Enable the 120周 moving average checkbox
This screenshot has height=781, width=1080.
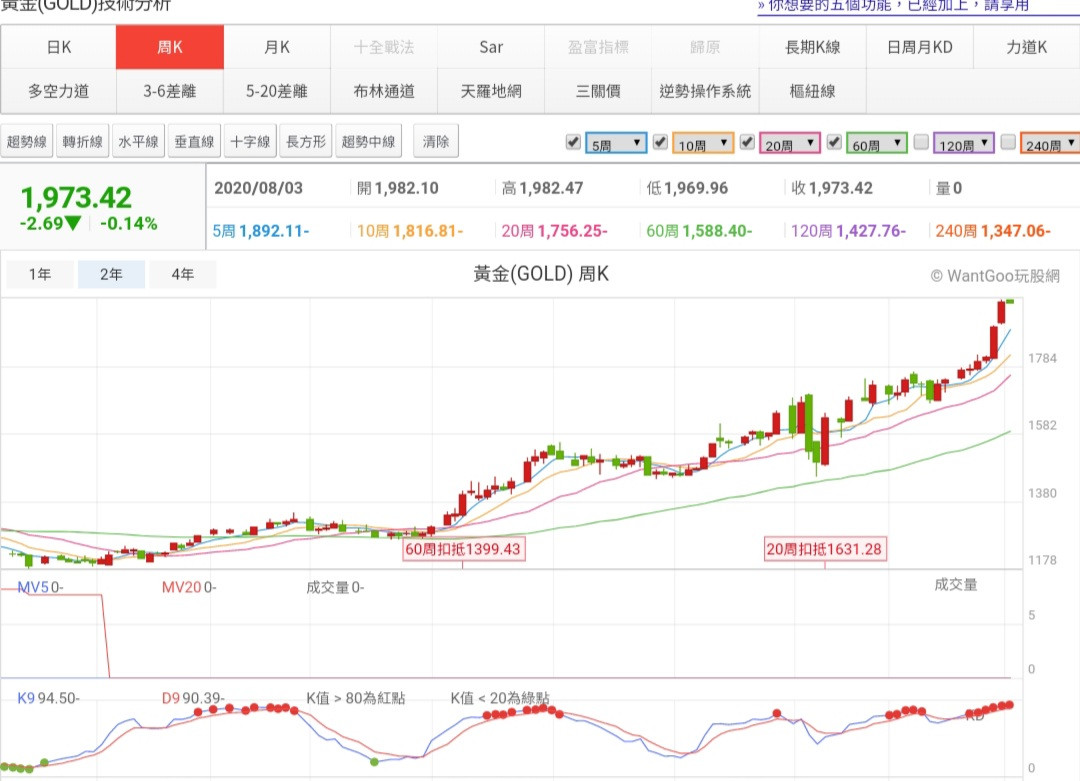click(921, 142)
